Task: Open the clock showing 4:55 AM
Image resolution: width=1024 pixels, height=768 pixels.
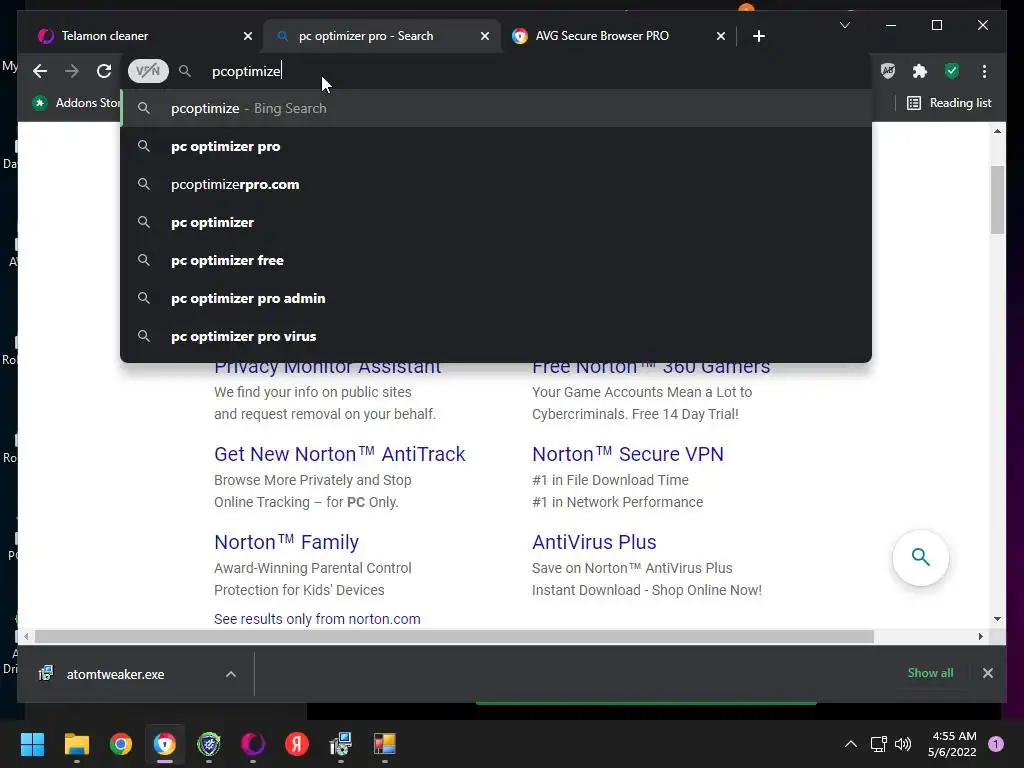Action: pyautogui.click(x=952, y=744)
